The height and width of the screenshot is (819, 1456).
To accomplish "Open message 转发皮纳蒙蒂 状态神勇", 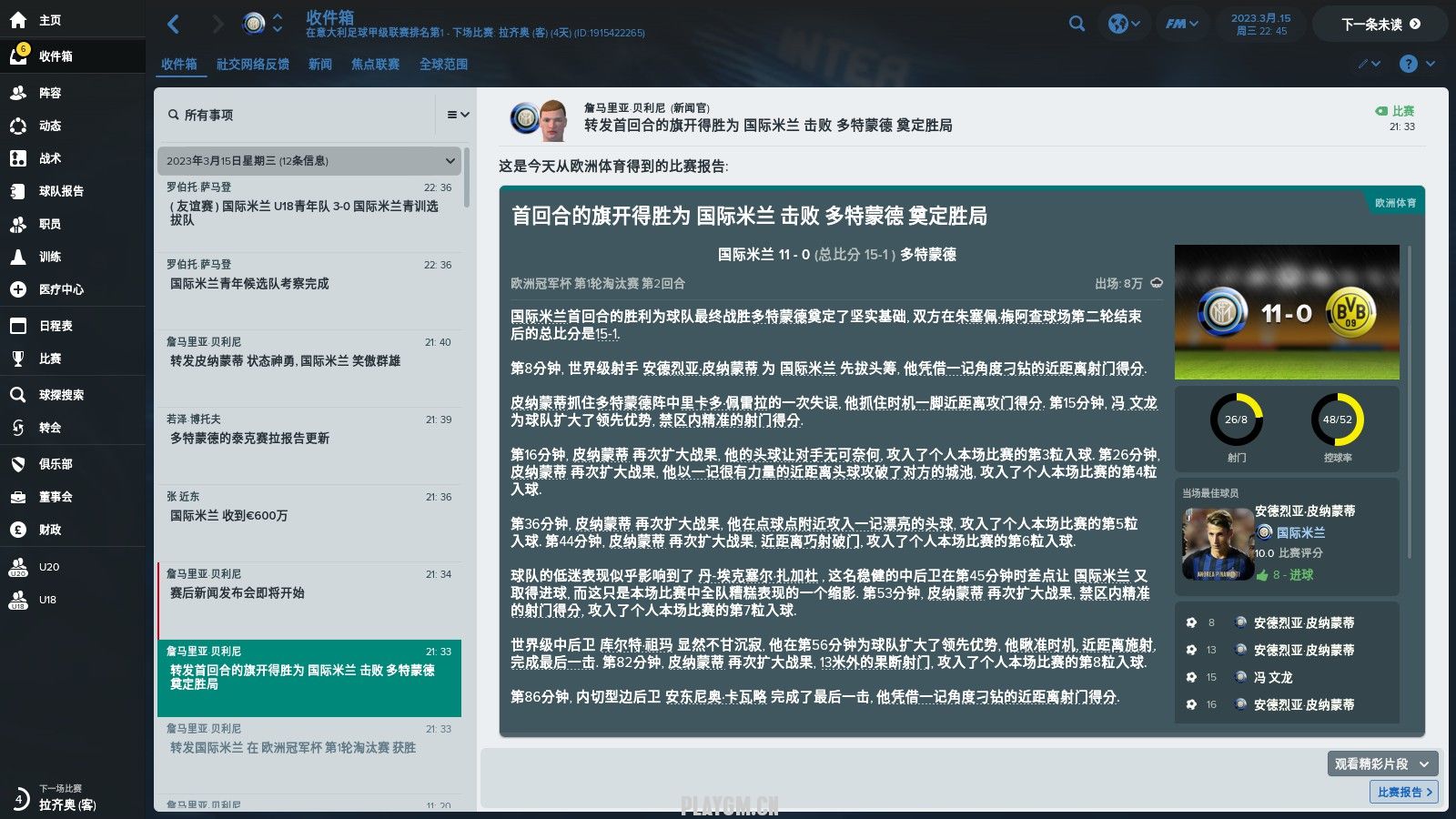I will pyautogui.click(x=309, y=368).
